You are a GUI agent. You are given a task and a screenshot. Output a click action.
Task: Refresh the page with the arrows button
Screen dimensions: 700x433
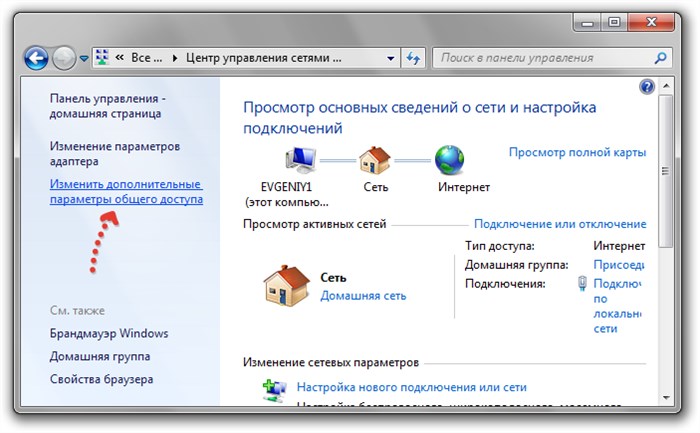[x=413, y=58]
